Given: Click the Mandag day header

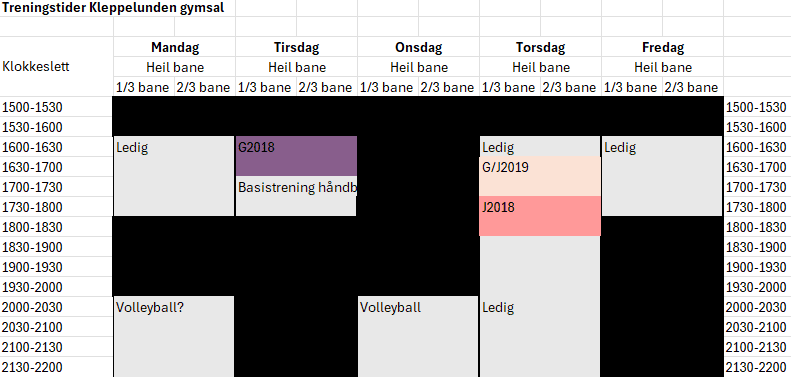Looking at the screenshot, I should (175, 47).
